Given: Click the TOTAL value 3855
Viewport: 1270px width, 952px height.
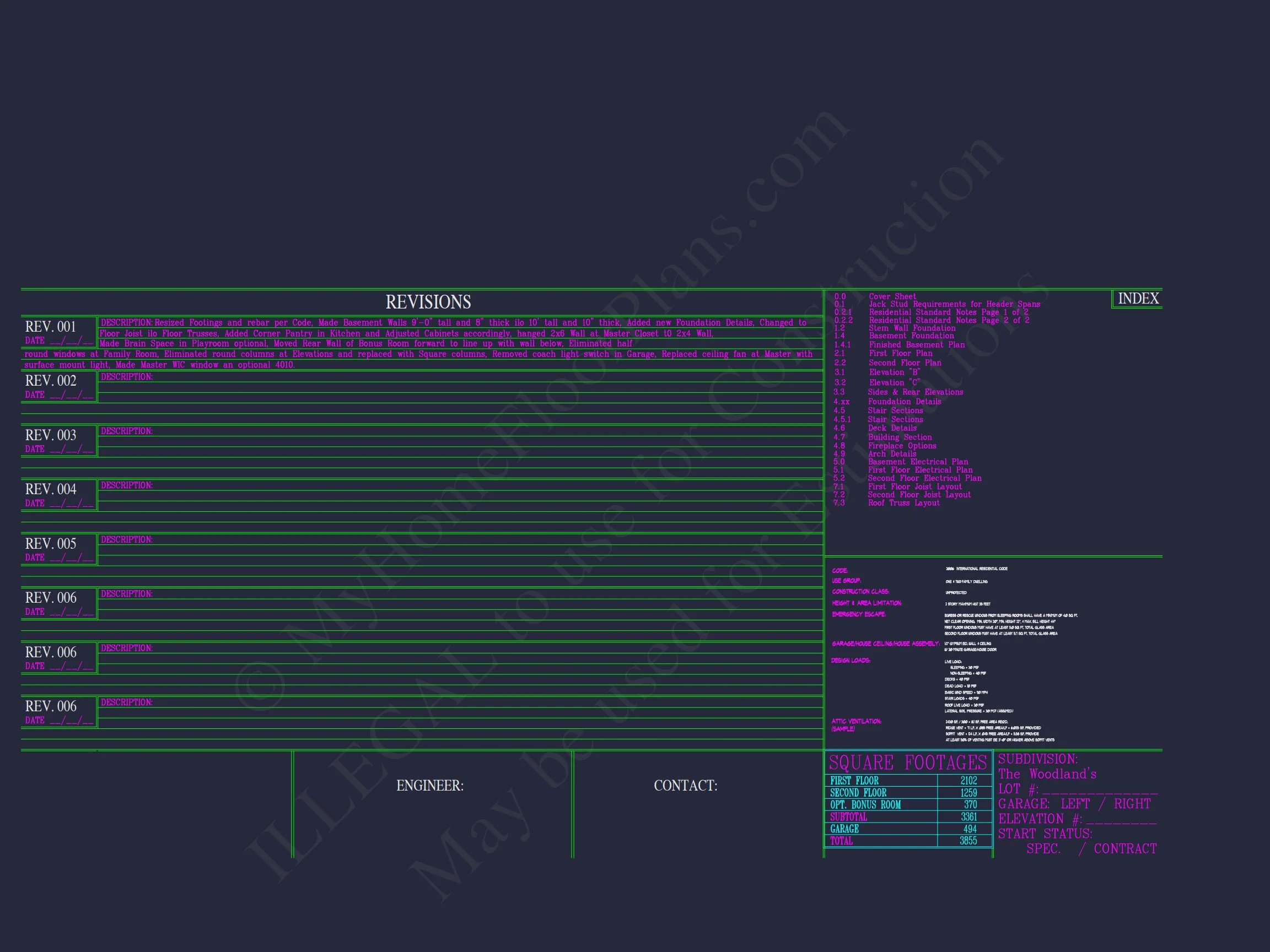Looking at the screenshot, I should click(x=967, y=841).
